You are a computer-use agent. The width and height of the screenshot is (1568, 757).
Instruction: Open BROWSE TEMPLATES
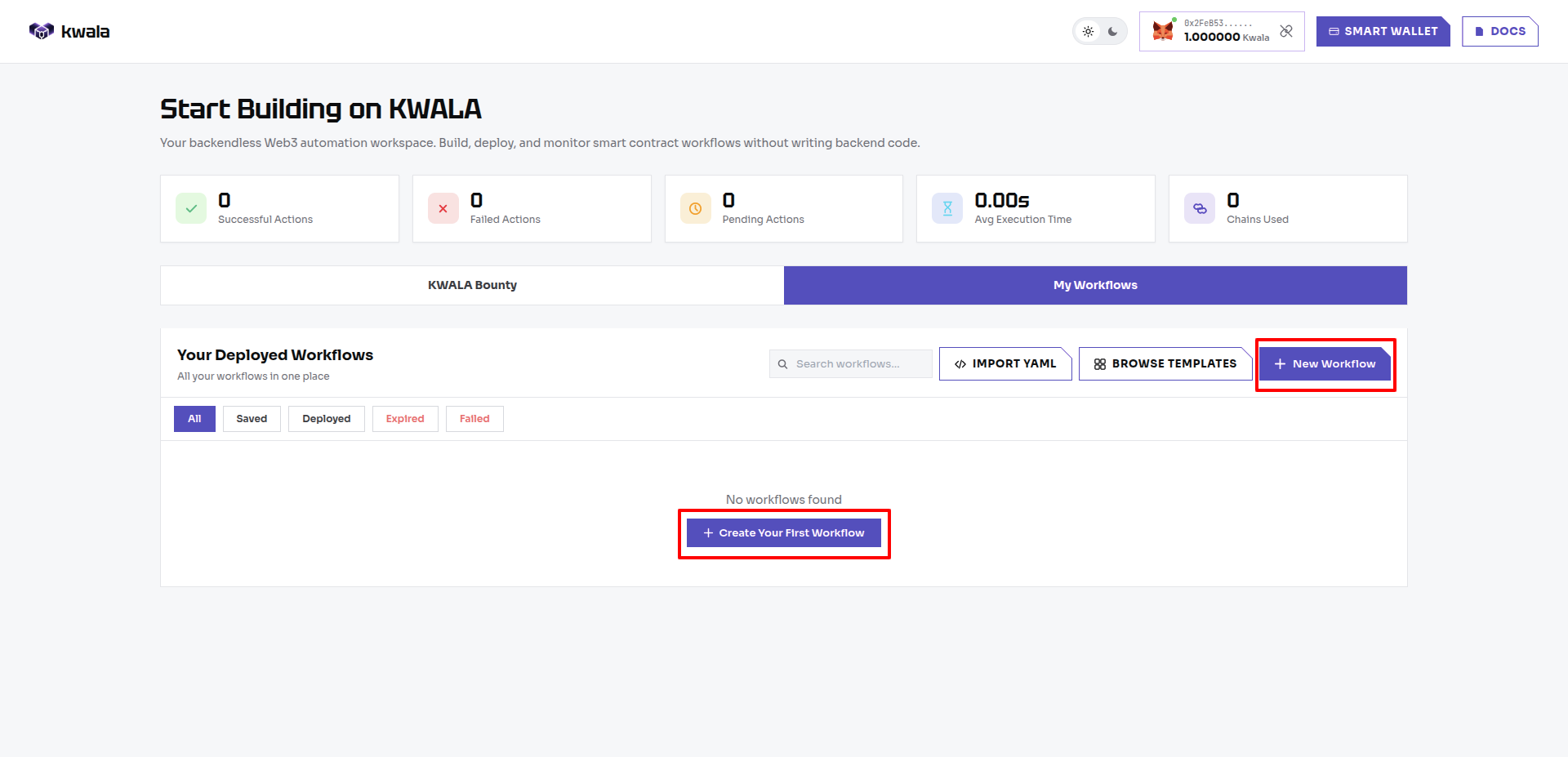[x=1165, y=363]
